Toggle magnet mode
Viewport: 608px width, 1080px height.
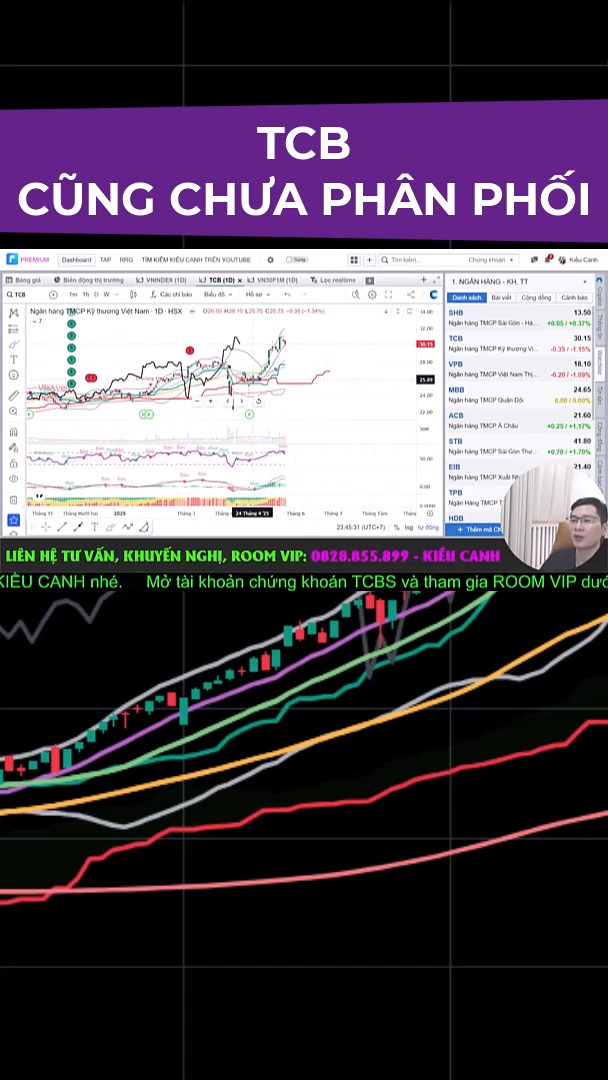(14, 432)
